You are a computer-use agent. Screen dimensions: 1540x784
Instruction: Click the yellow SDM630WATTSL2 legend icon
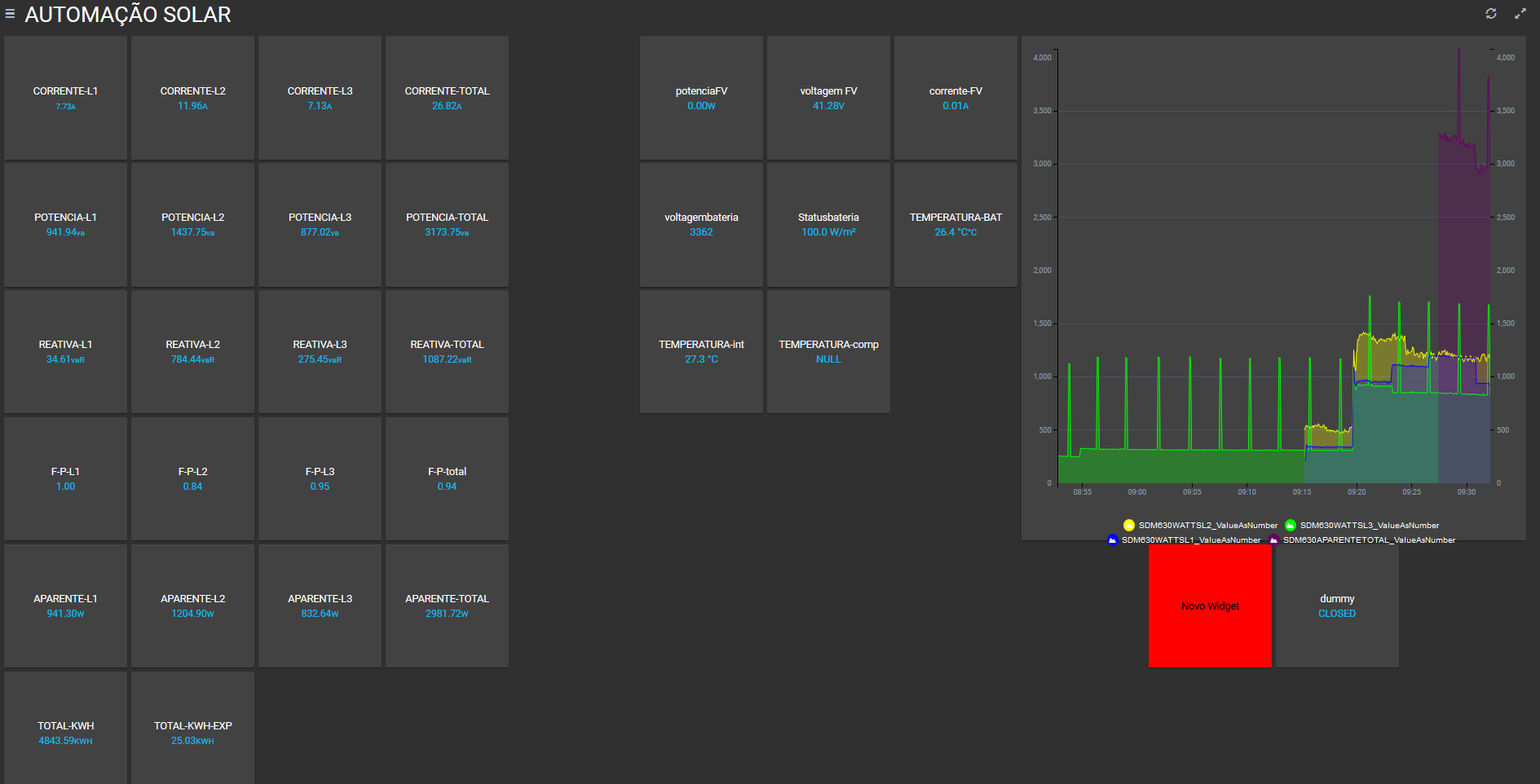[1129, 525]
